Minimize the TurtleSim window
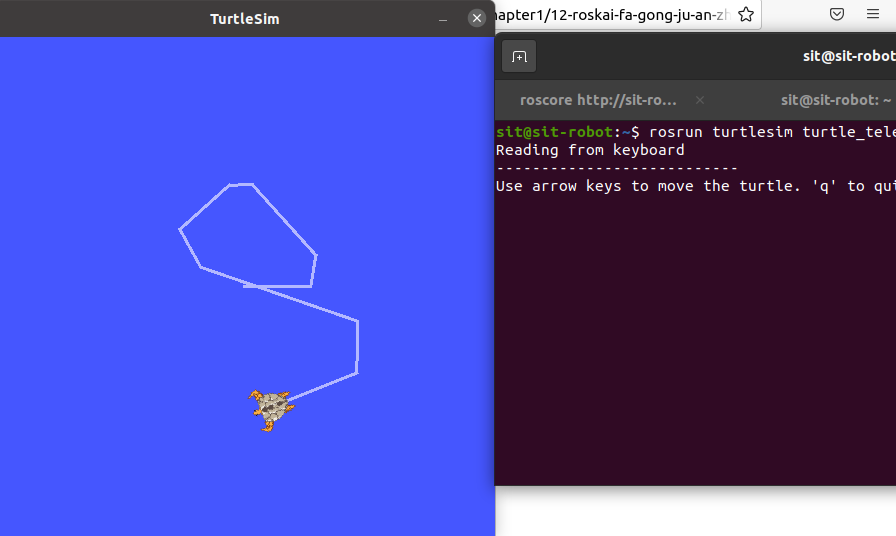Image resolution: width=896 pixels, height=536 pixels. (x=443, y=19)
